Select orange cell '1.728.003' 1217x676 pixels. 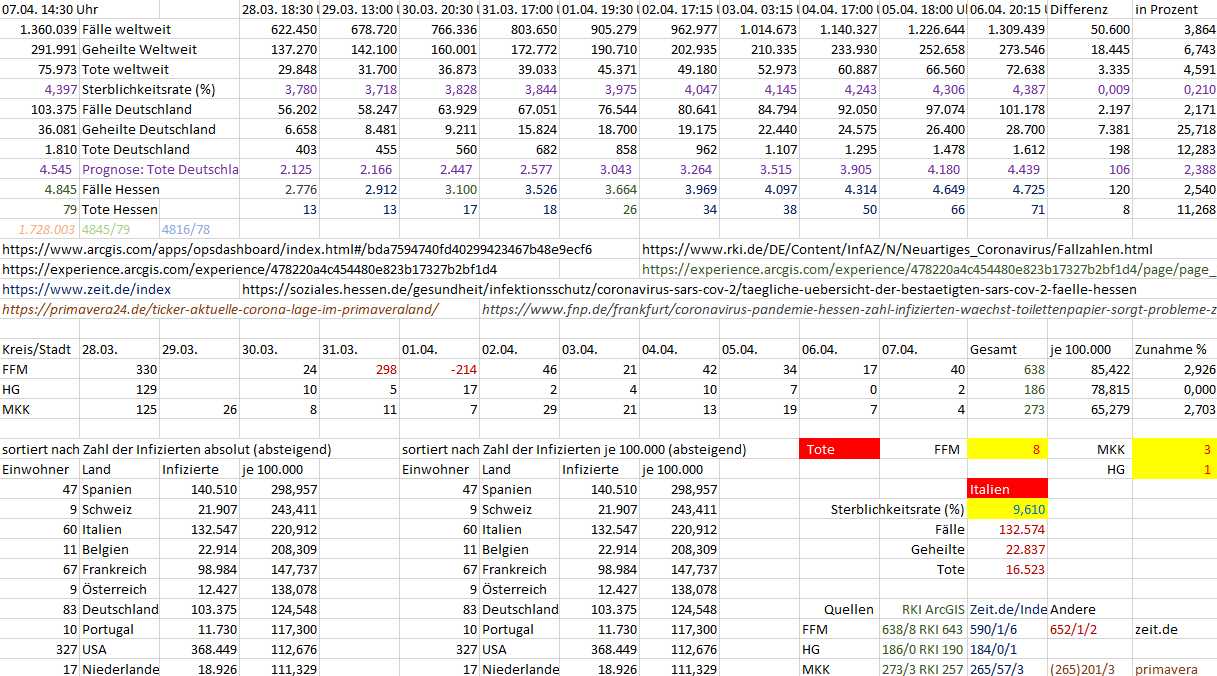coord(40,229)
